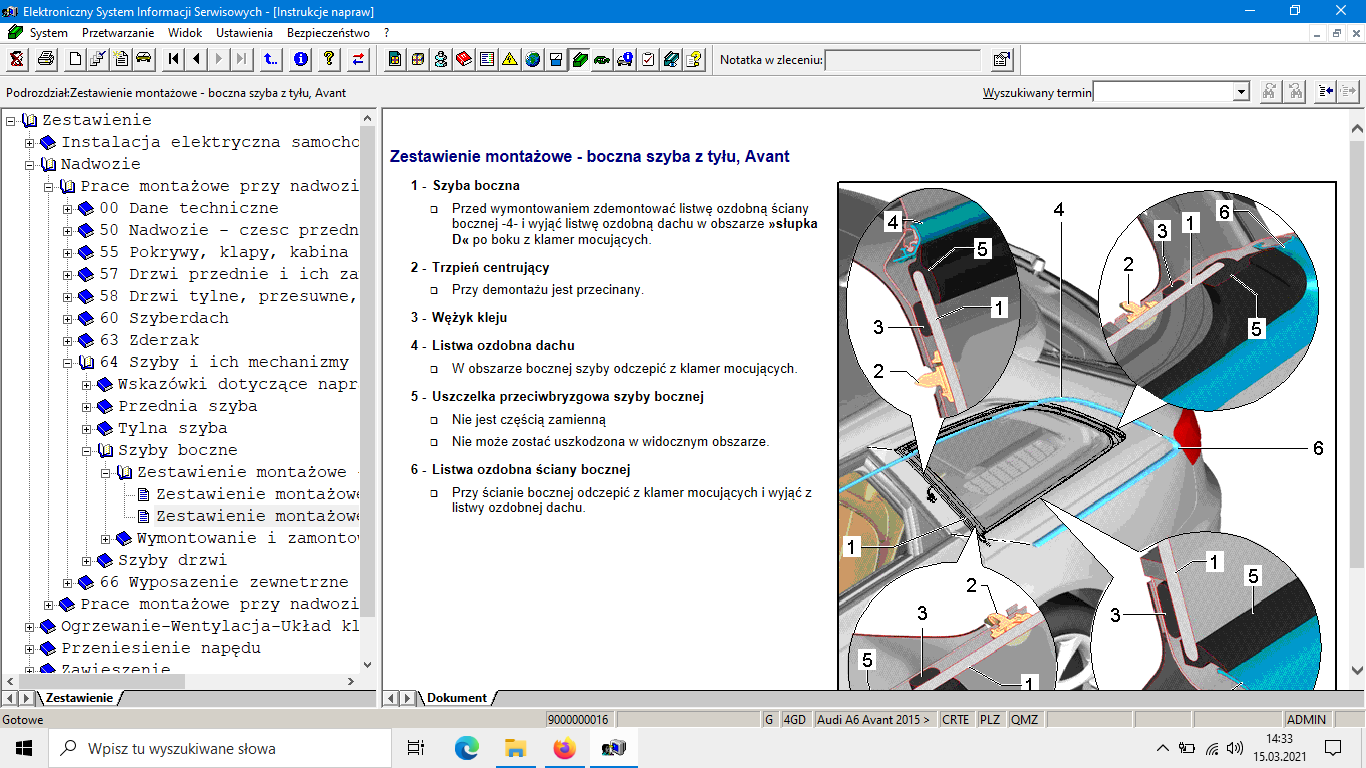Open the ? help menu

coord(386,32)
